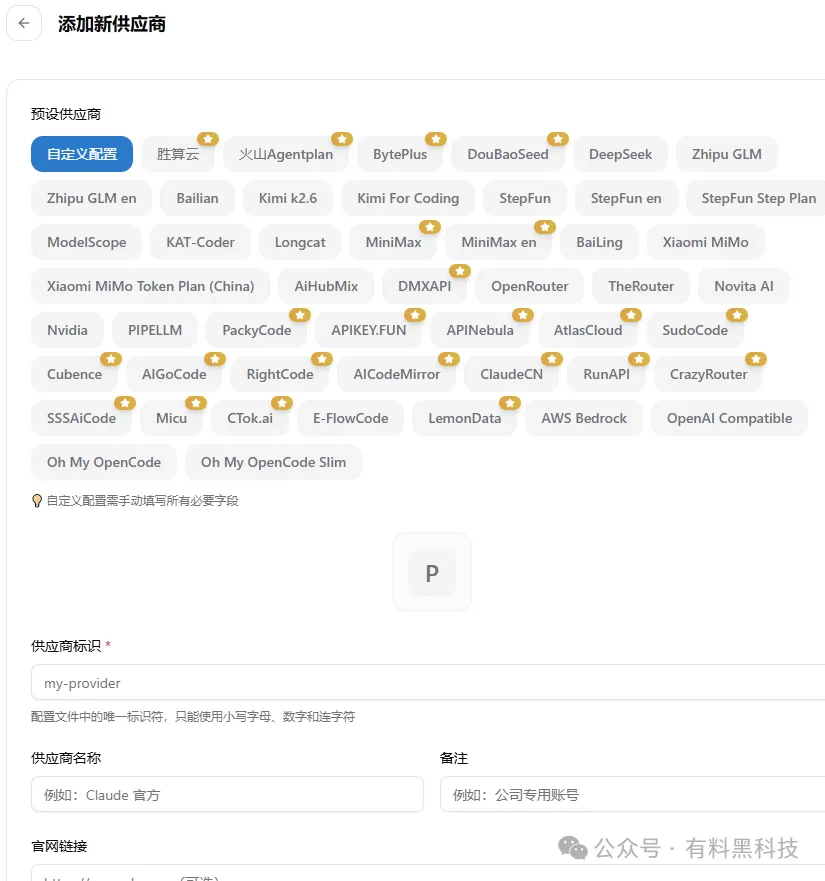The height and width of the screenshot is (881, 825).
Task: Choose Oh My OpenCode Slim preset
Action: click(x=274, y=462)
